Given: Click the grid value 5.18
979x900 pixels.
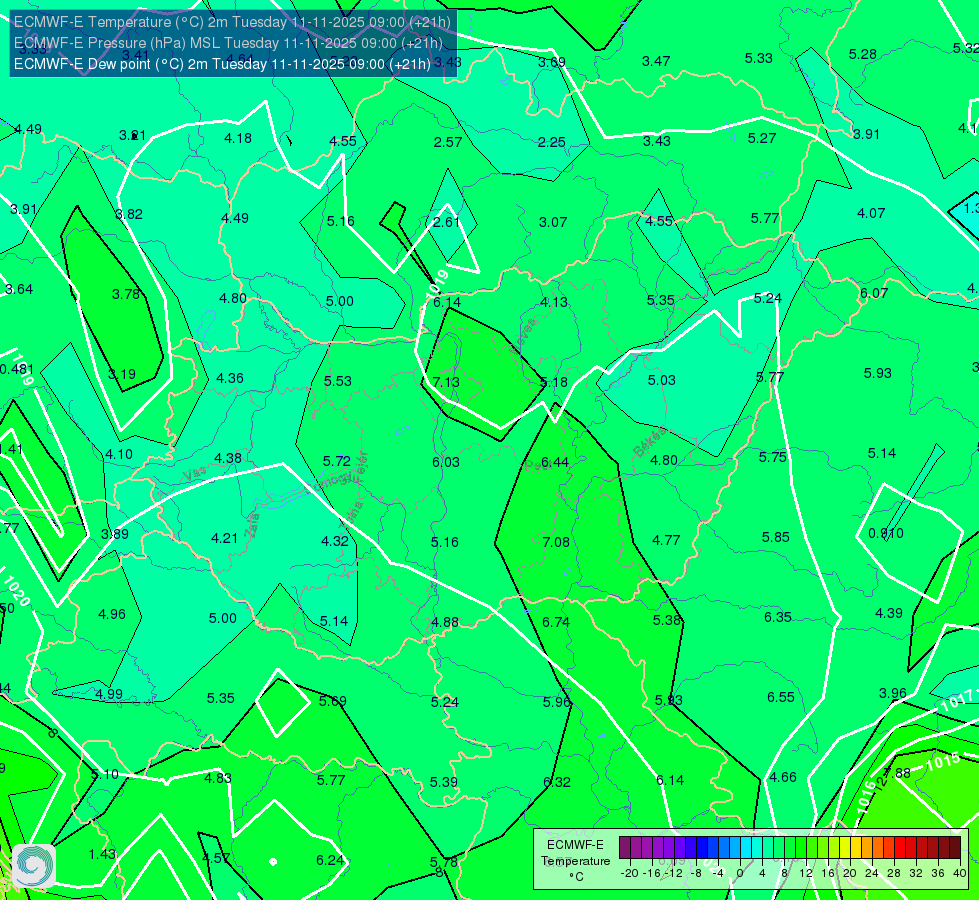Looking at the screenshot, I should (554, 382).
